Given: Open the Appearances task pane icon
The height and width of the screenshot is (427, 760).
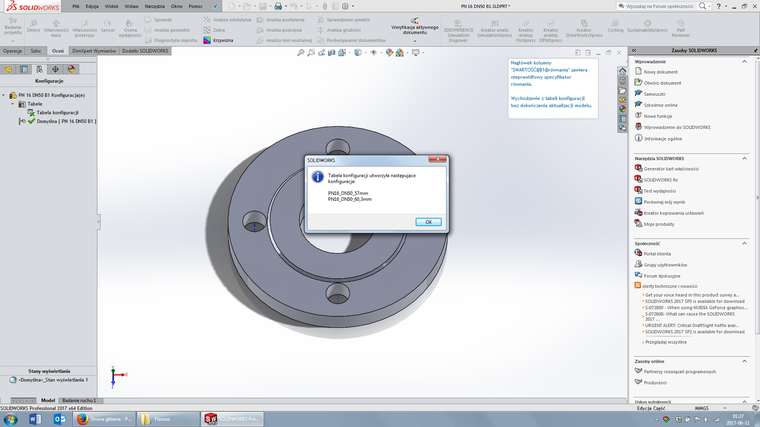Looking at the screenshot, I should click(x=622, y=109).
